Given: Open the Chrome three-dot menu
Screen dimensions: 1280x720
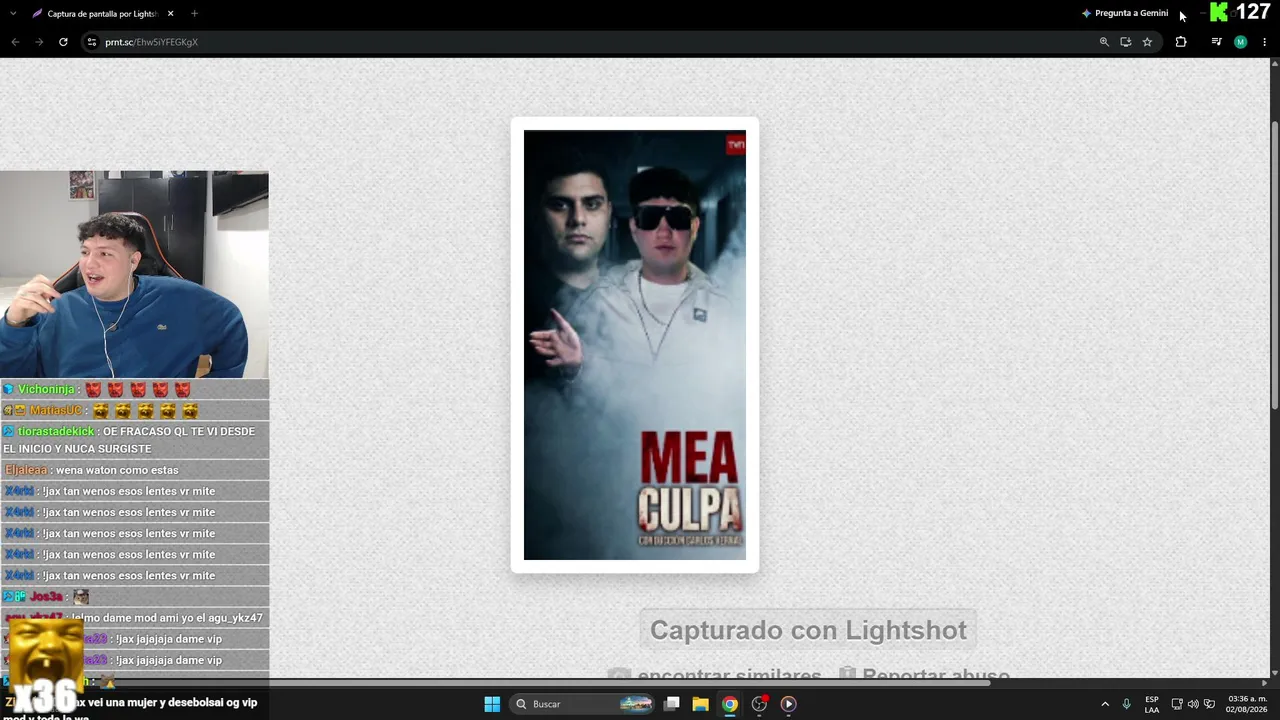Looking at the screenshot, I should [1265, 42].
